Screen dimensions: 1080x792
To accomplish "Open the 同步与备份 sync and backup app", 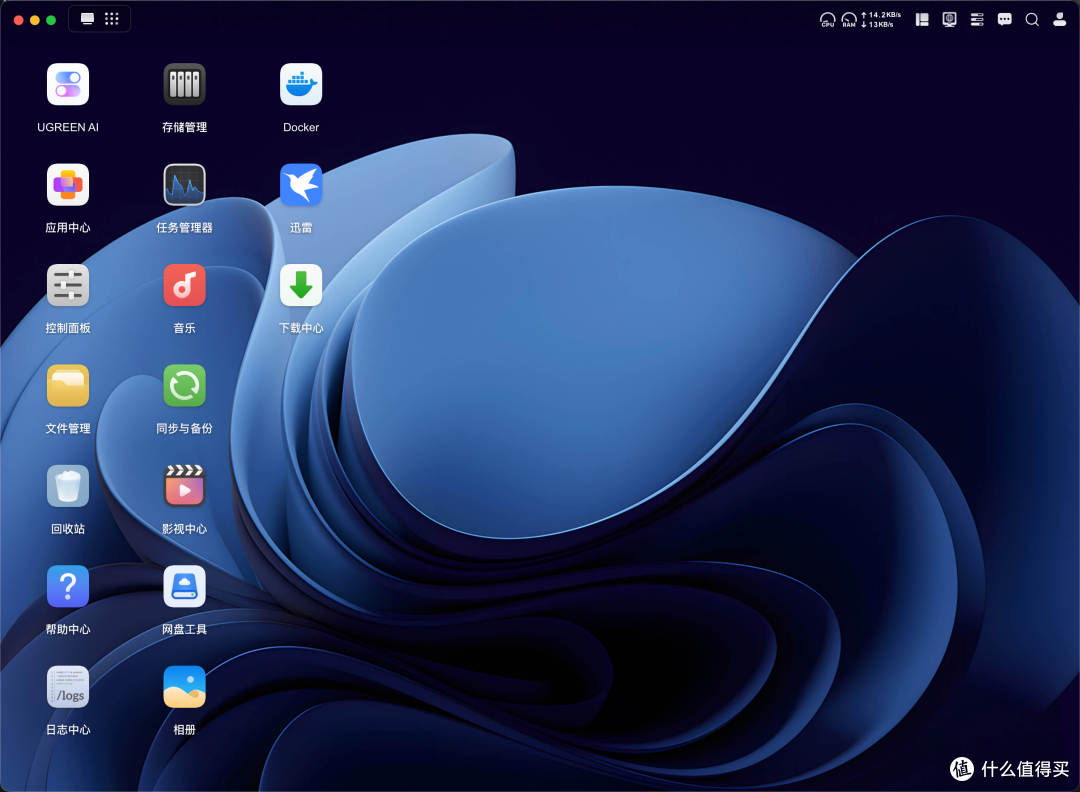I will 184,386.
